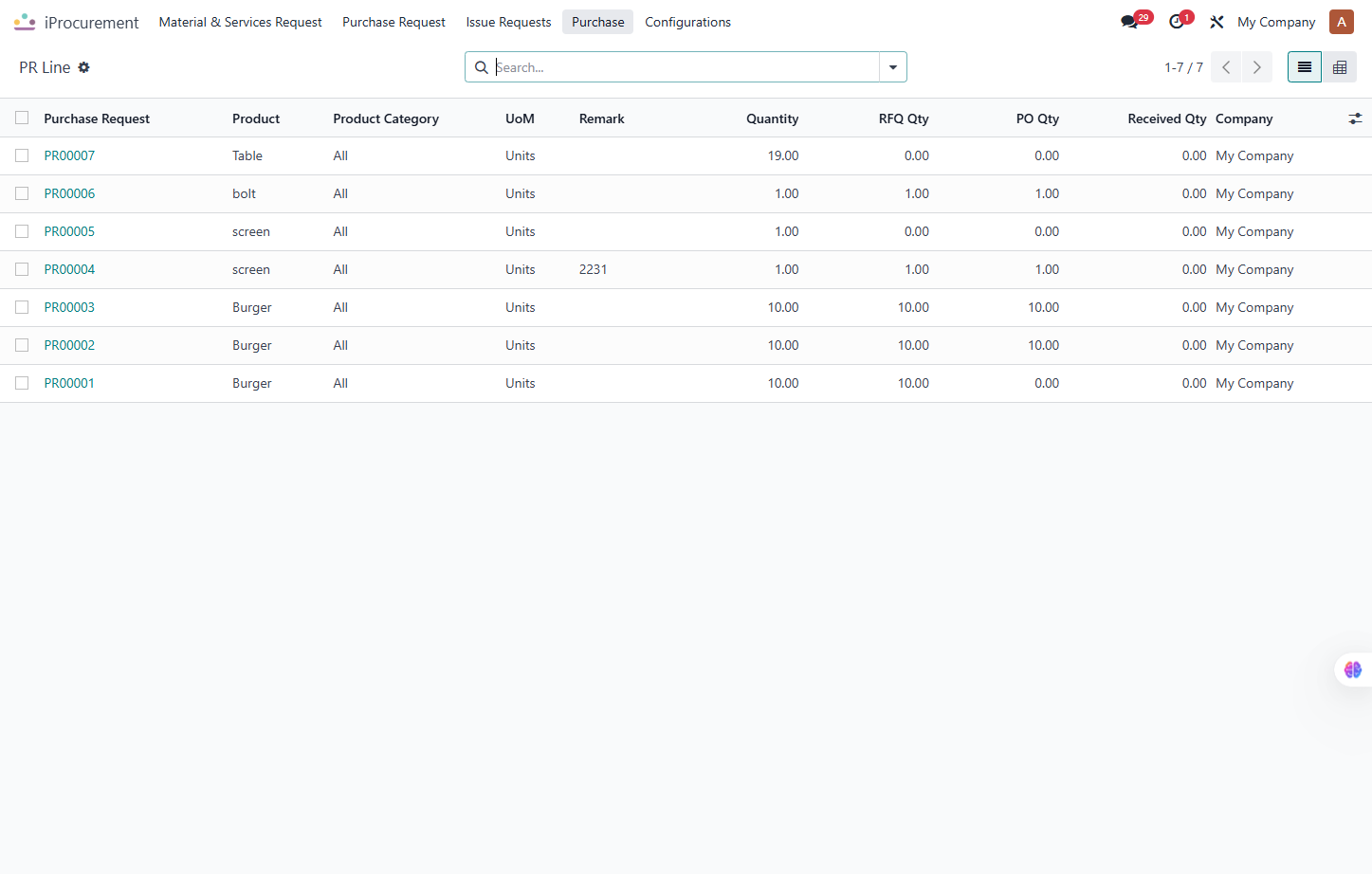This screenshot has height=874, width=1372.
Task: Open the messages conversation icon
Action: click(1129, 22)
